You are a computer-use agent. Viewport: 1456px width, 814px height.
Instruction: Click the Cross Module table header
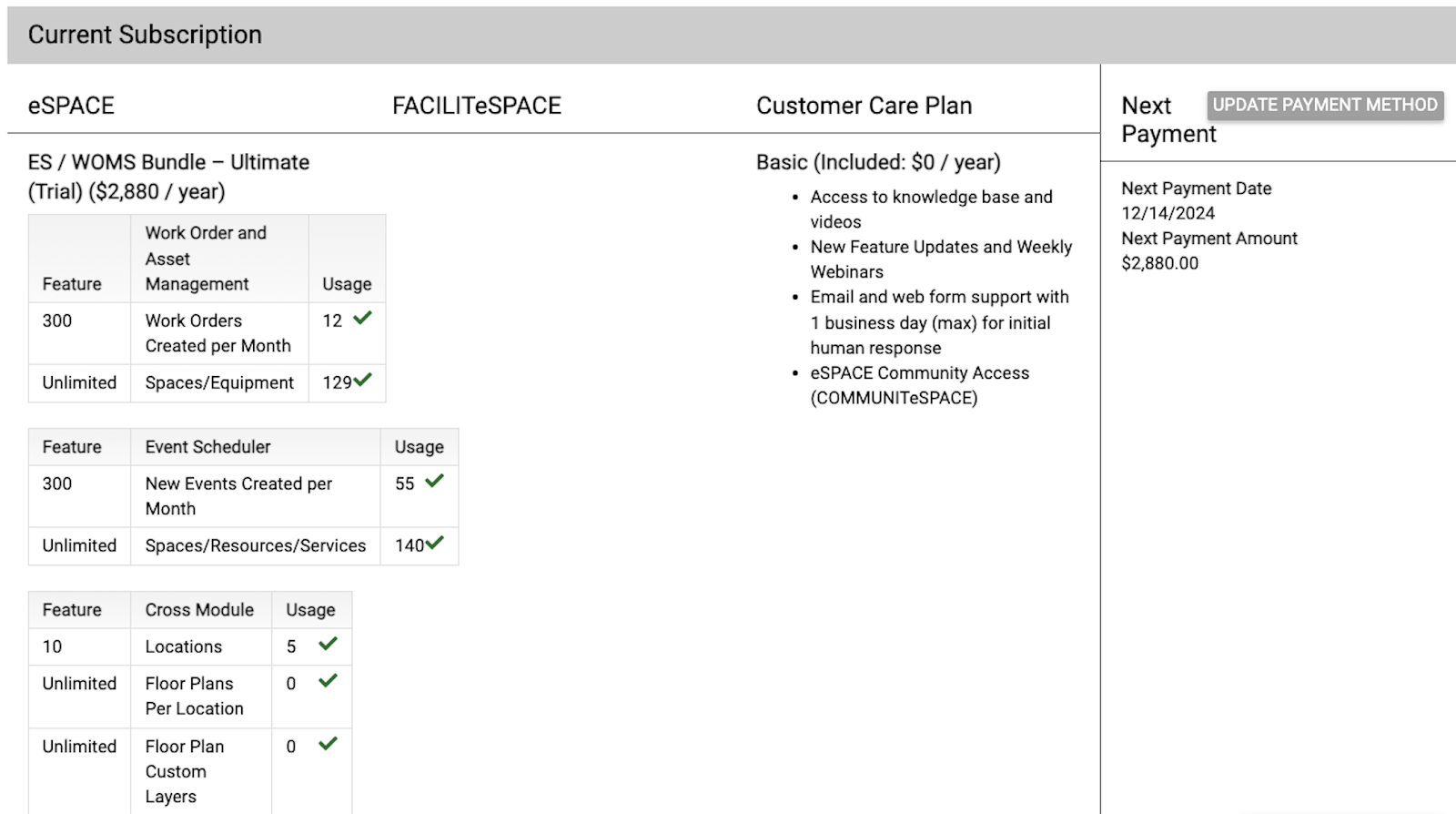(x=199, y=610)
